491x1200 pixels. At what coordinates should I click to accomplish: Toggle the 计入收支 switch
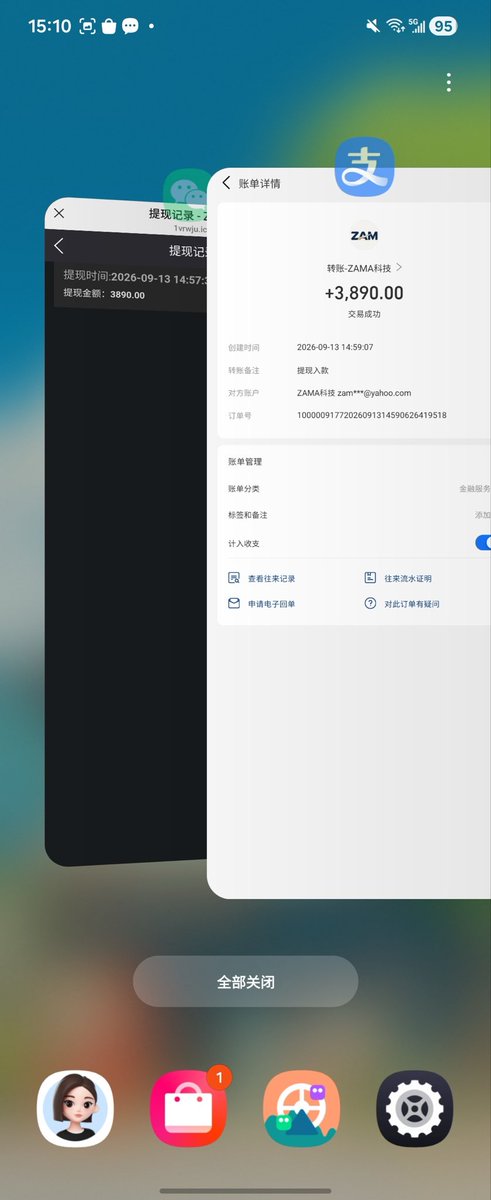click(482, 543)
